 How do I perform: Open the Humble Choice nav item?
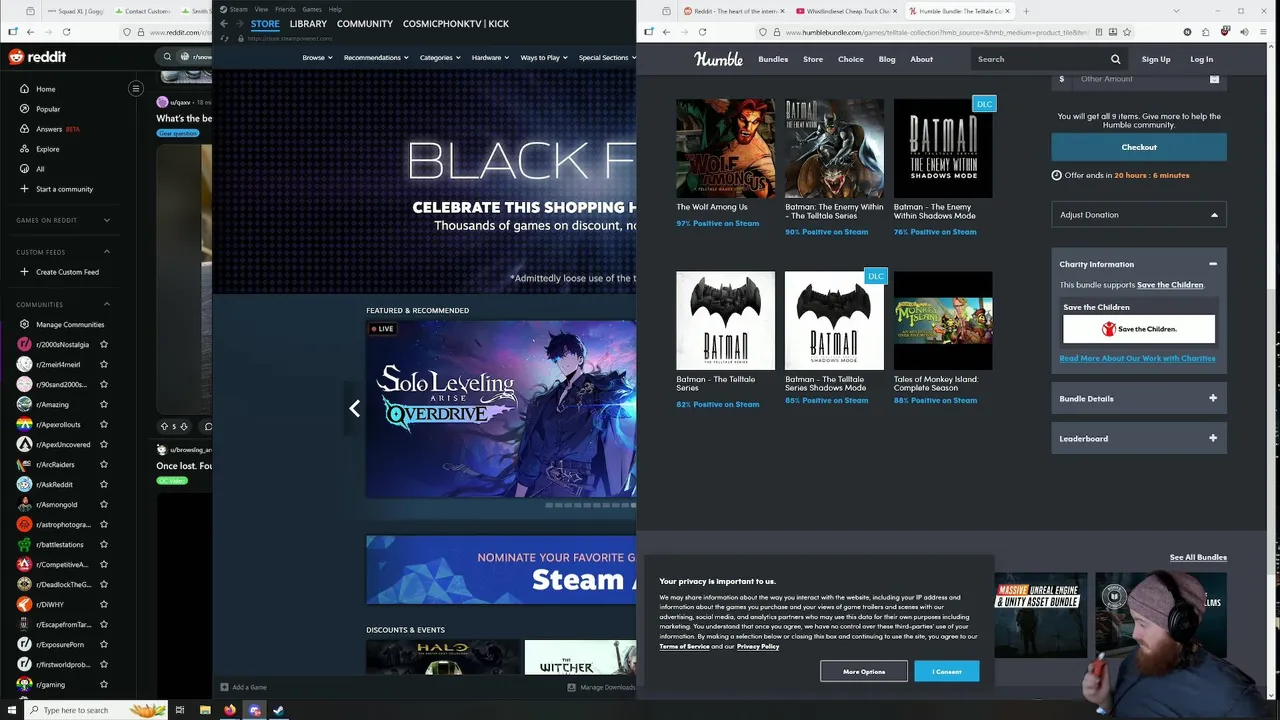coord(851,59)
